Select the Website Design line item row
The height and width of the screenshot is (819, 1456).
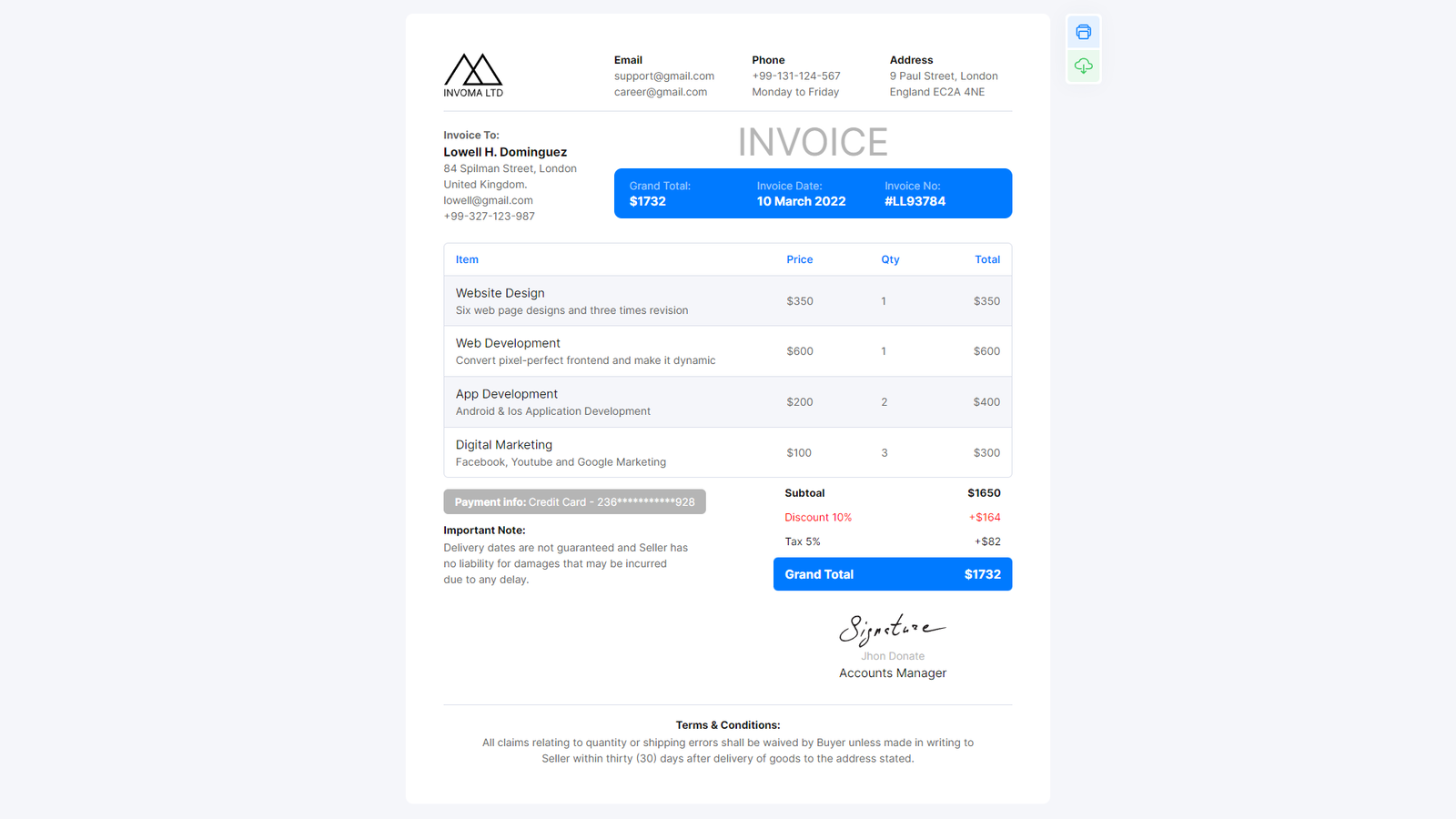(x=727, y=300)
